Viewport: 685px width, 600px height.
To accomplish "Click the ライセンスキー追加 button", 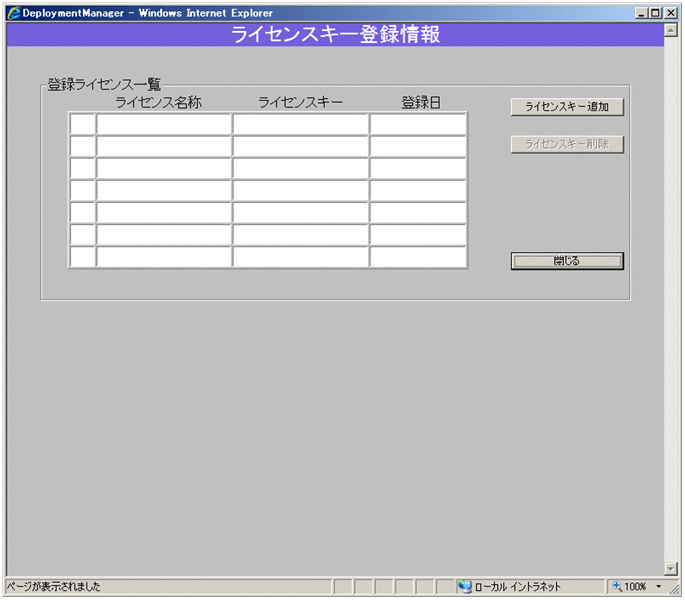I will 567,107.
